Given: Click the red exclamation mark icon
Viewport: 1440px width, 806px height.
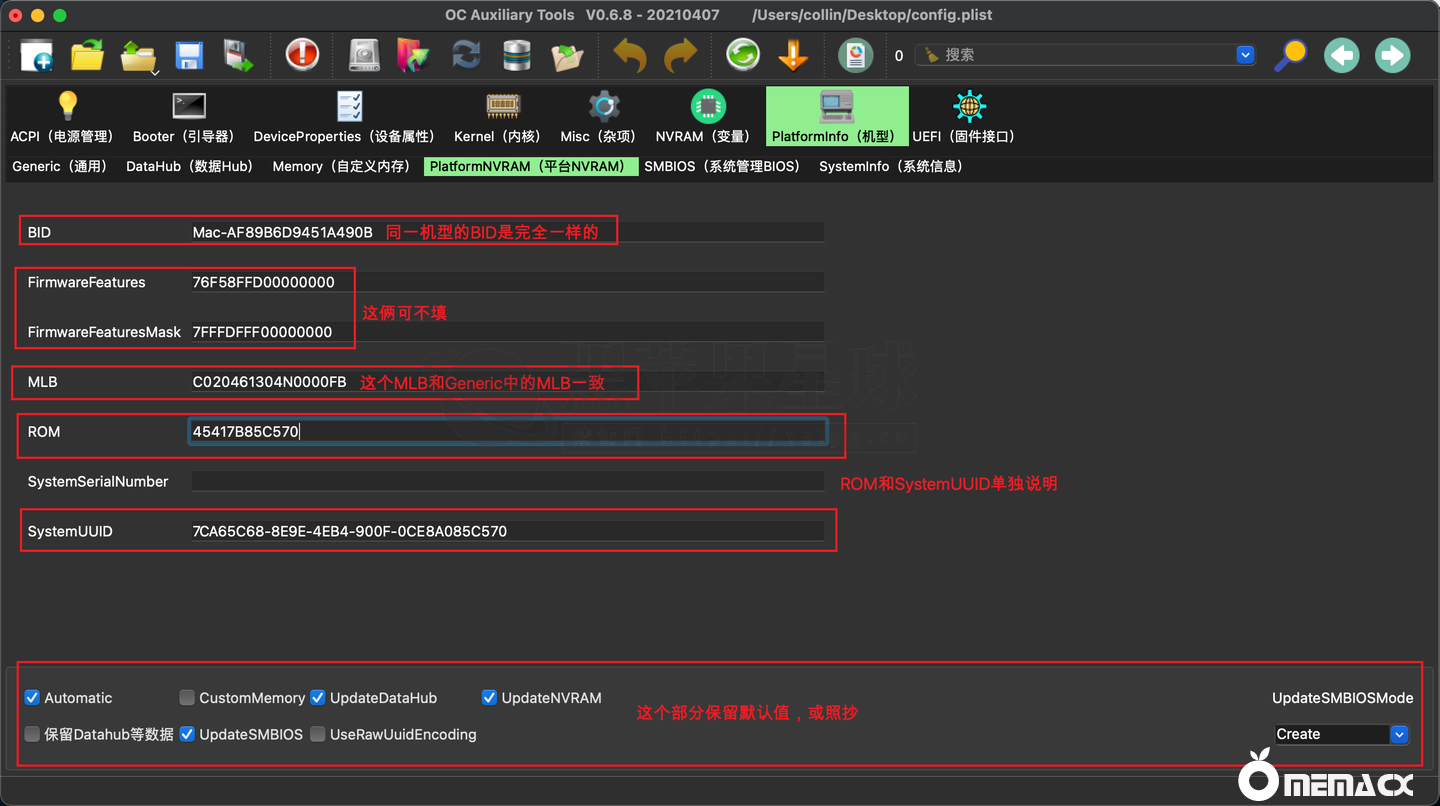Looking at the screenshot, I should click(x=302, y=55).
